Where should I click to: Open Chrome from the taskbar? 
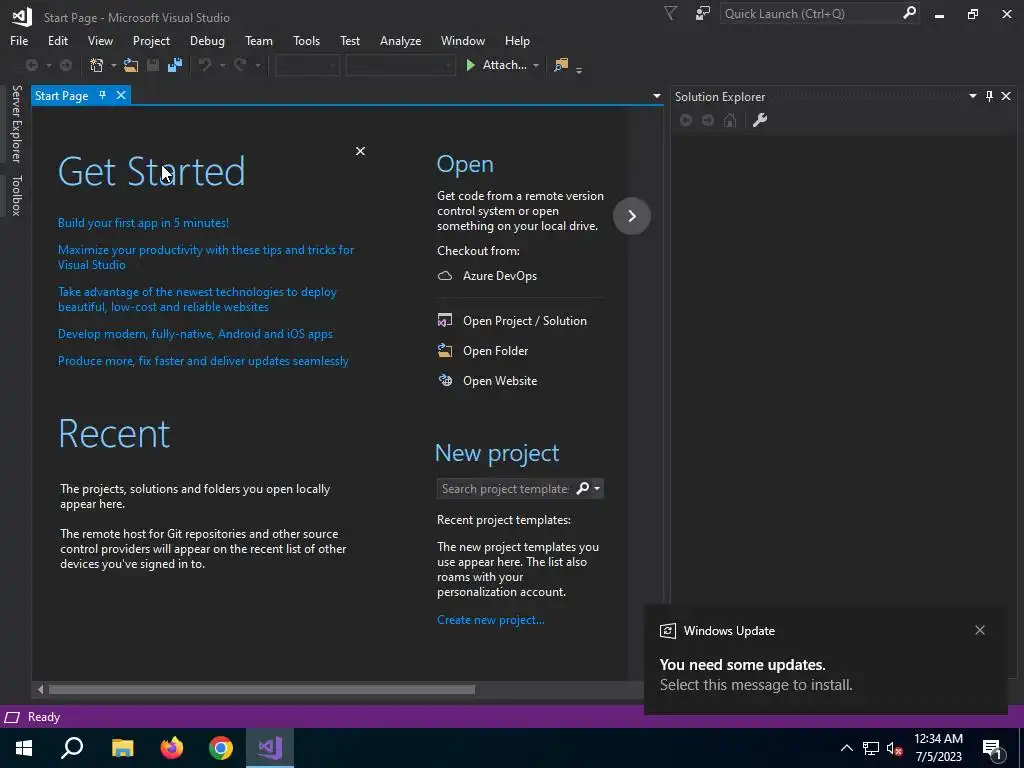coord(221,748)
